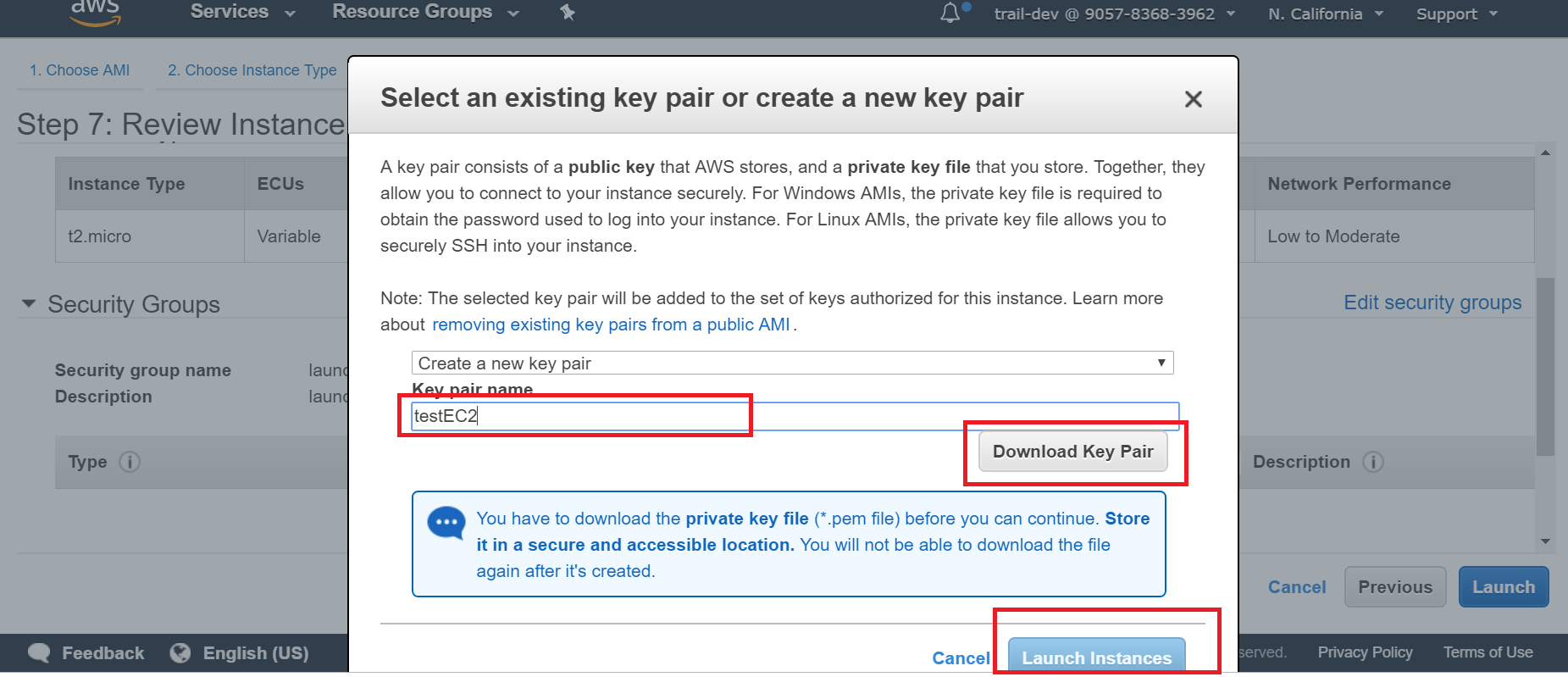
Task: Switch to 2. Choose Instance Type step
Action: click(252, 70)
